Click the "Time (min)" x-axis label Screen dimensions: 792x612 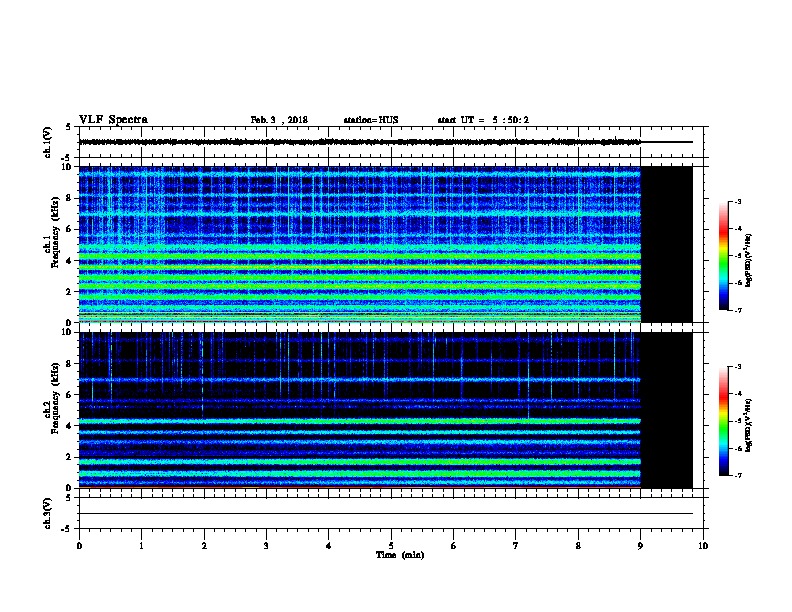(400, 555)
